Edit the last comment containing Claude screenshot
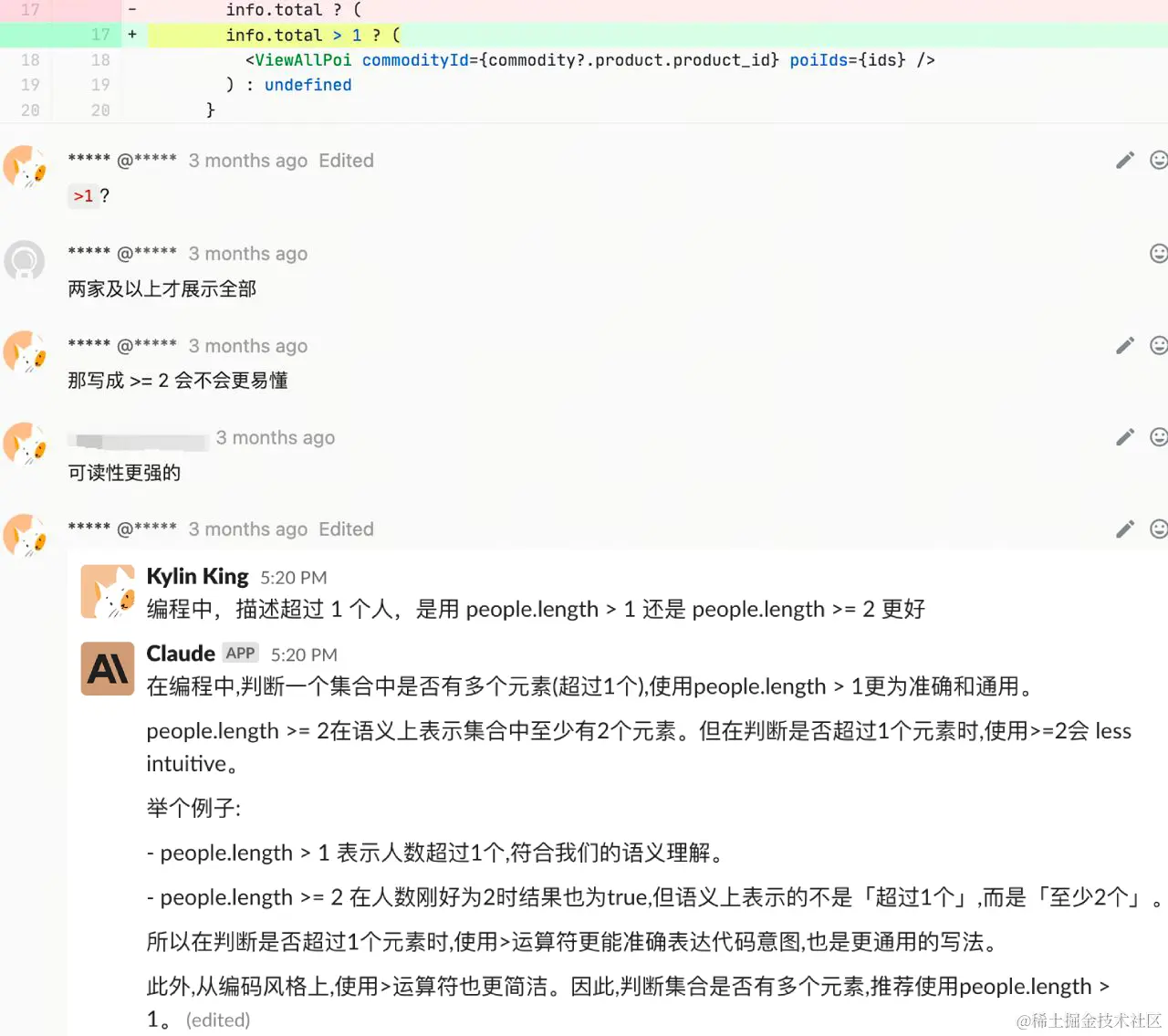 (1125, 529)
